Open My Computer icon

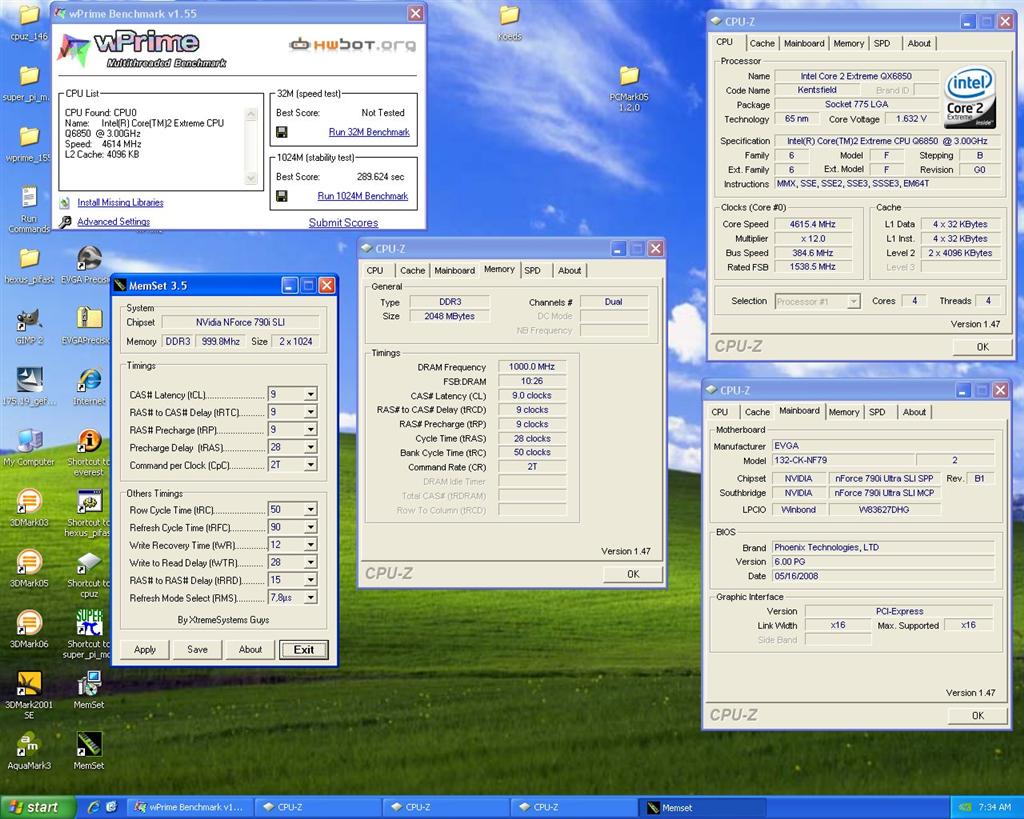[29, 441]
